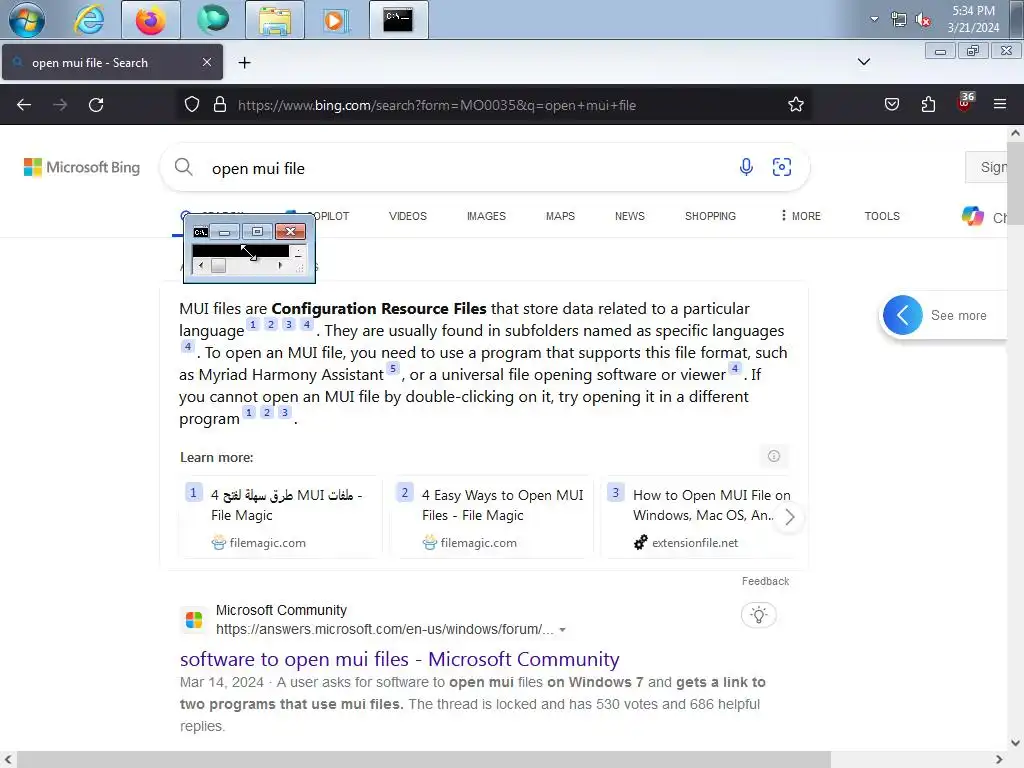This screenshot has width=1024, height=768.
Task: Switch to the News results tab
Action: [630, 216]
